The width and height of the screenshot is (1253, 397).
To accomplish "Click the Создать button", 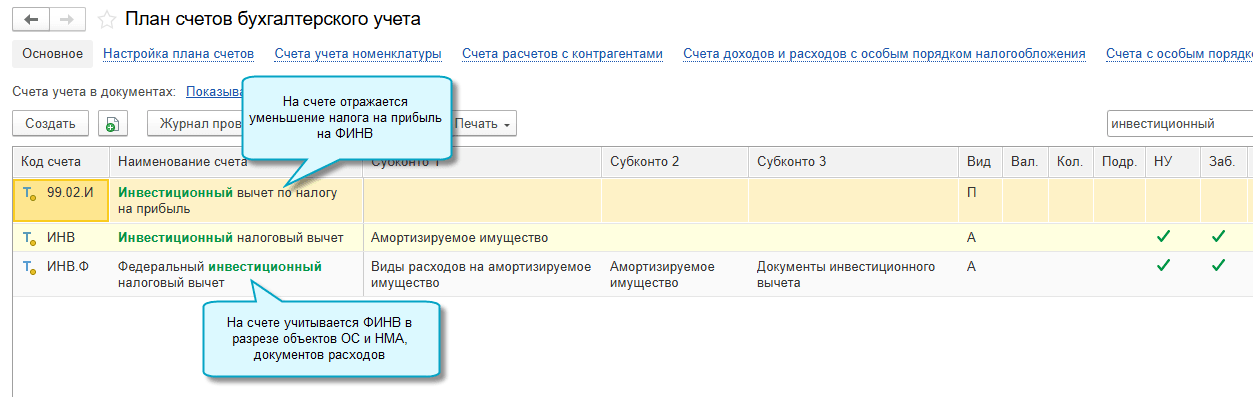I will tap(50, 124).
